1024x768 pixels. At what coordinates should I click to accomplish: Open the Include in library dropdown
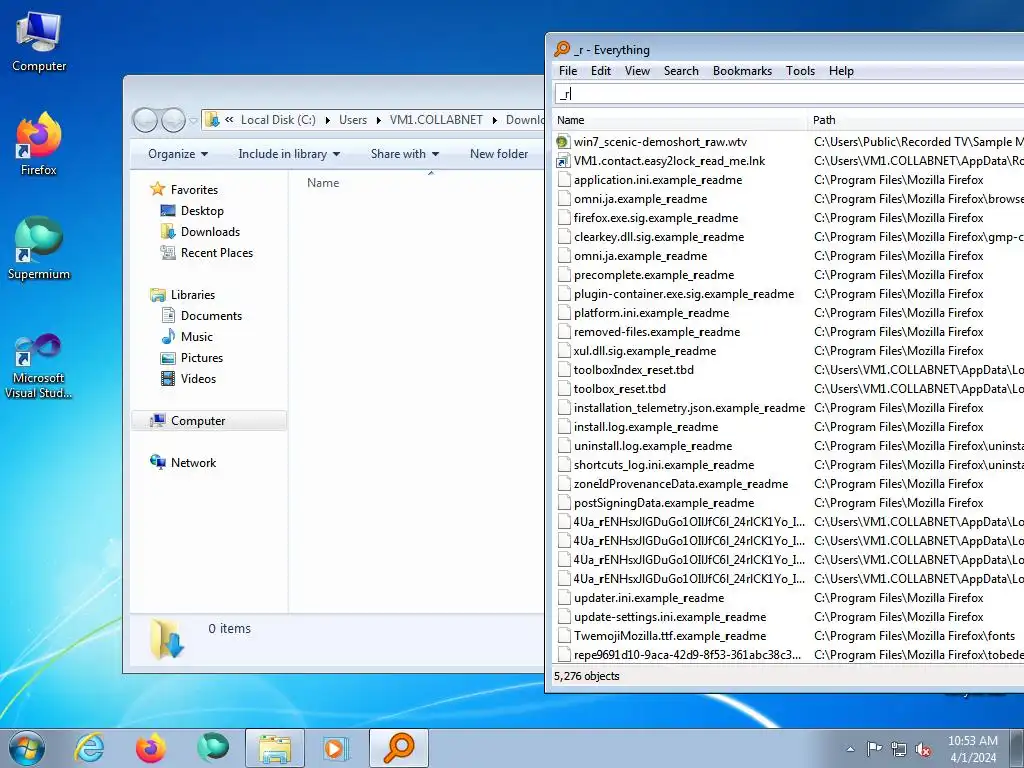[x=289, y=154]
